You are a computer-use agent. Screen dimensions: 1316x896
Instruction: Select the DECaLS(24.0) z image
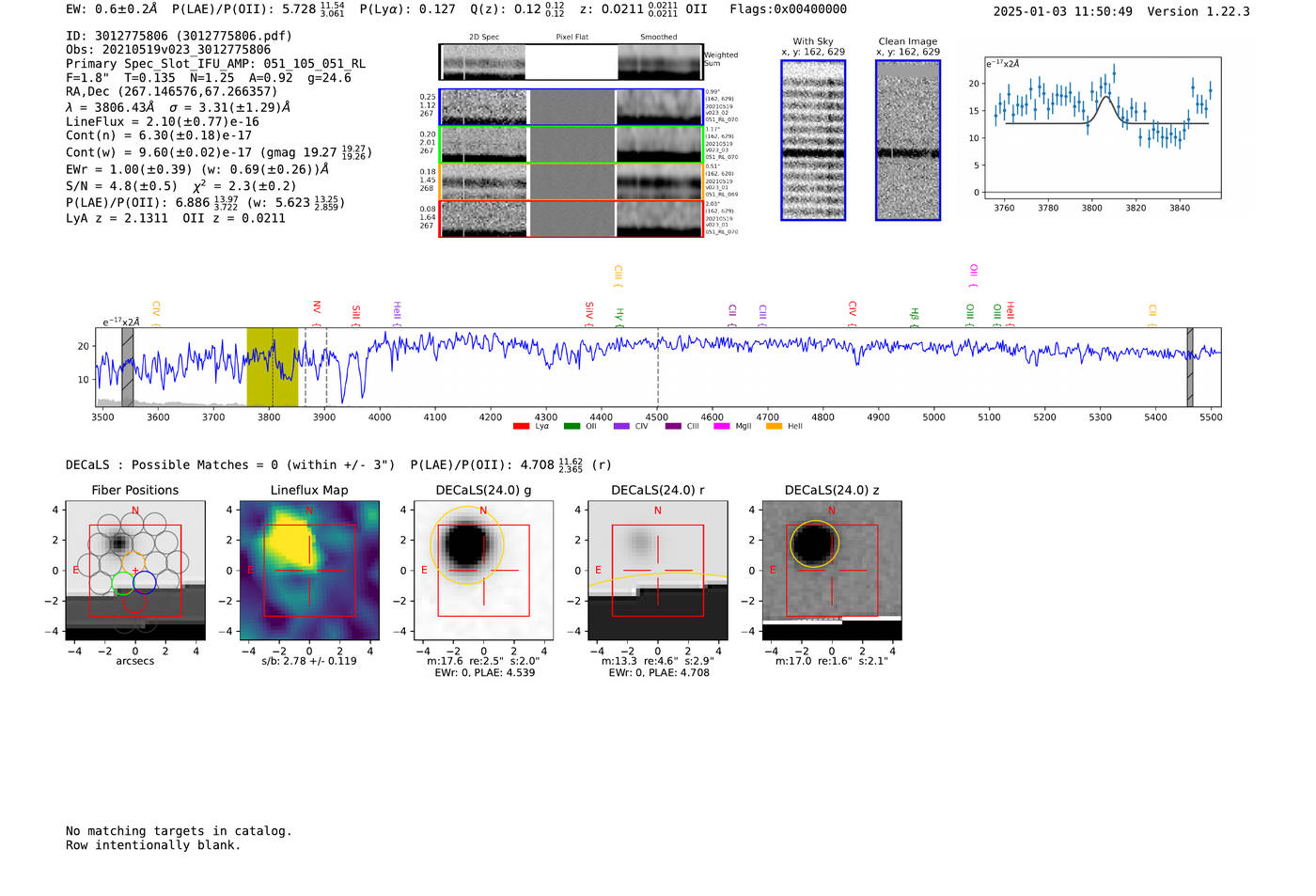(832, 571)
